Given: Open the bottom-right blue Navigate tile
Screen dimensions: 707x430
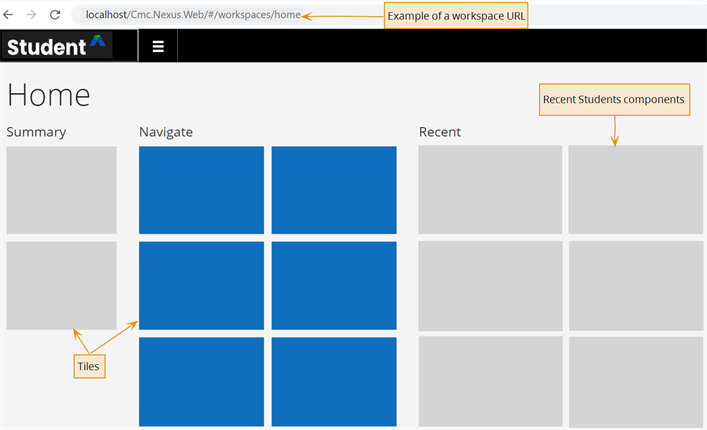Looking at the screenshot, I should click(334, 381).
